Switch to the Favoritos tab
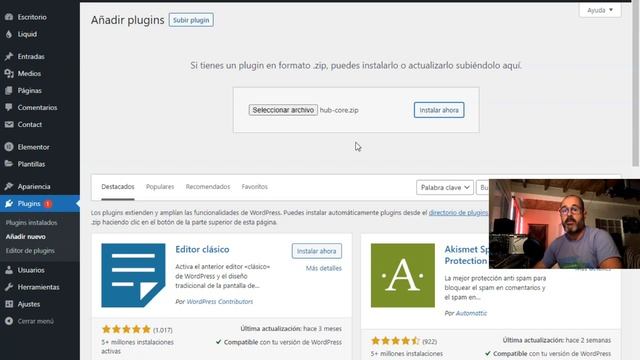Screen dimensions: 640x360 pyautogui.click(x=254, y=187)
